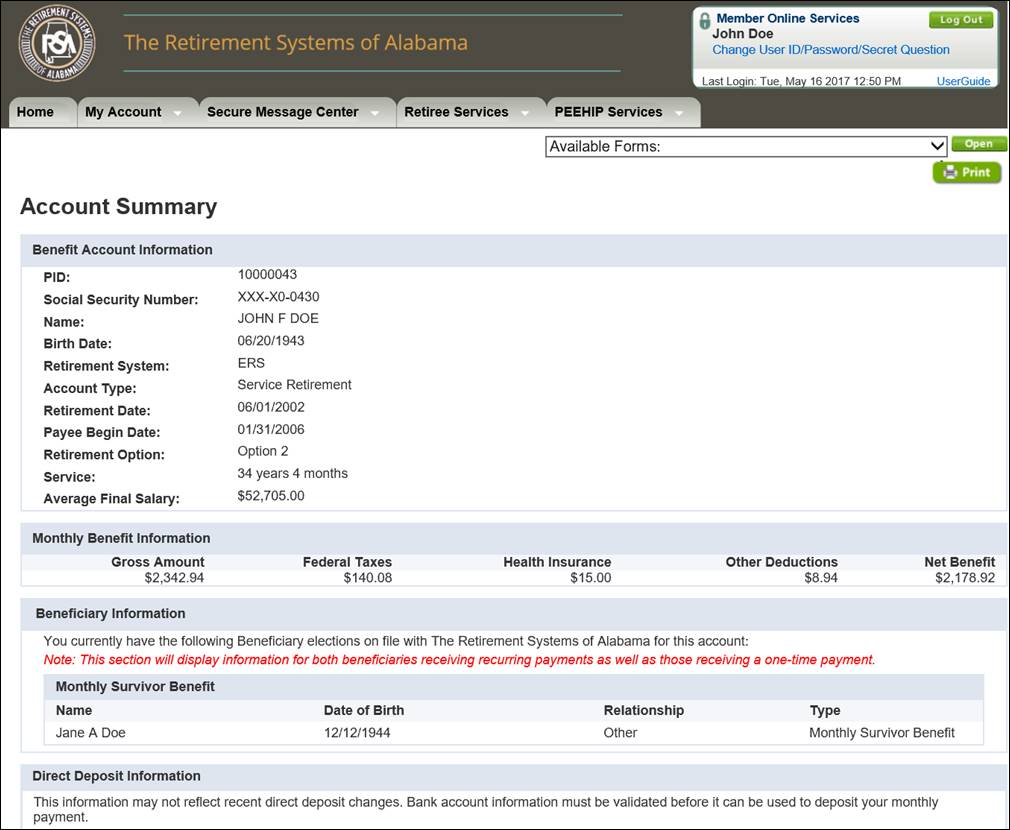The height and width of the screenshot is (830, 1010).
Task: Click the green Open button
Action: pos(978,144)
